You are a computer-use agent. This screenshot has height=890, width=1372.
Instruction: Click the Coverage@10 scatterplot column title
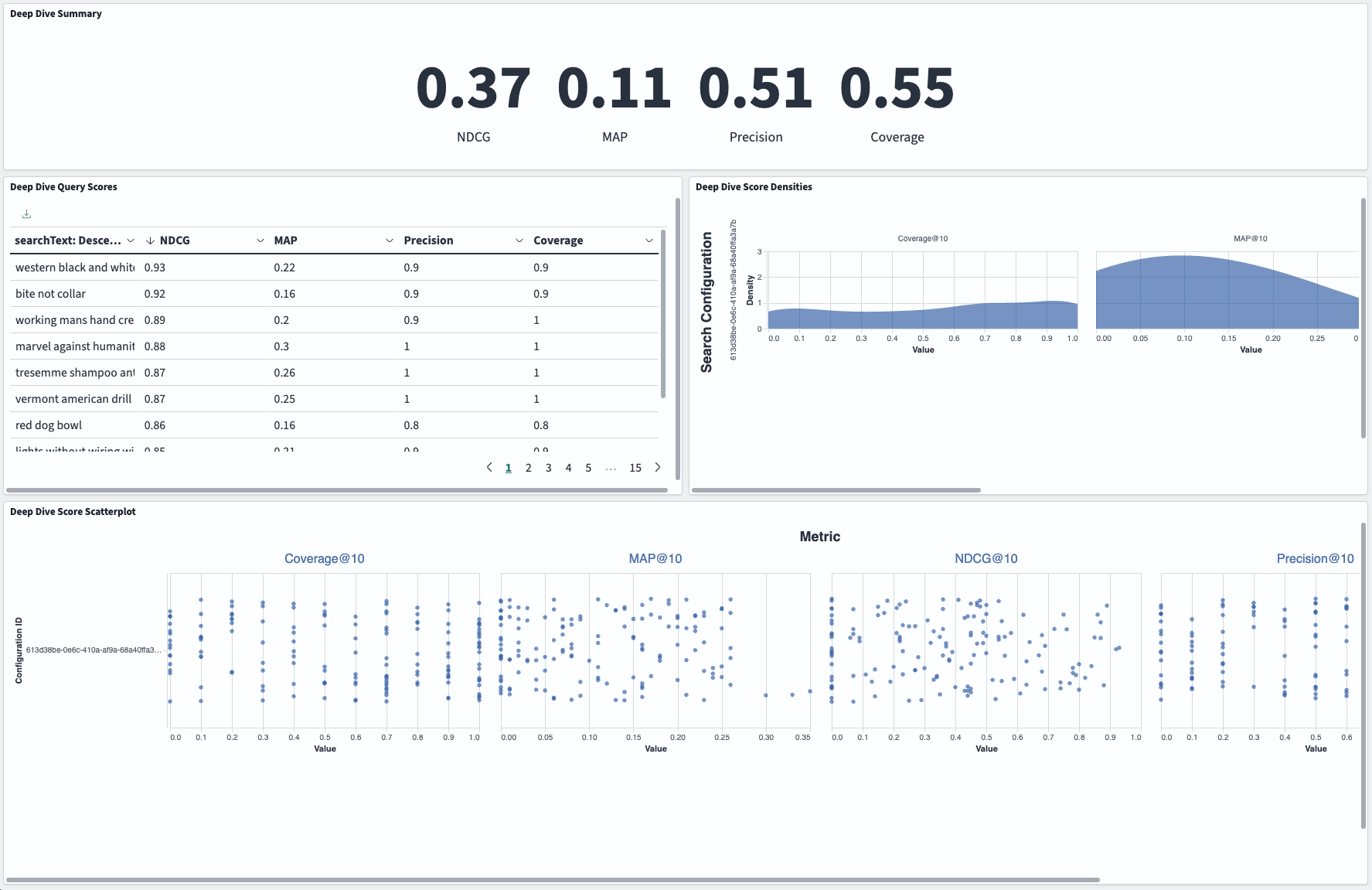click(324, 558)
